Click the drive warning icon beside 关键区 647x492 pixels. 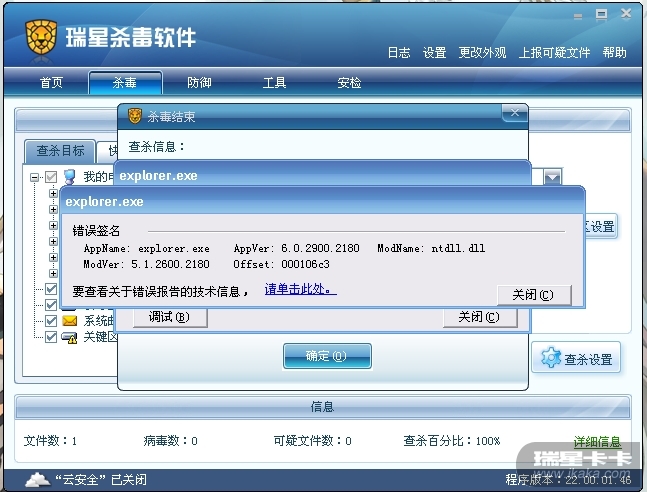(x=69, y=338)
